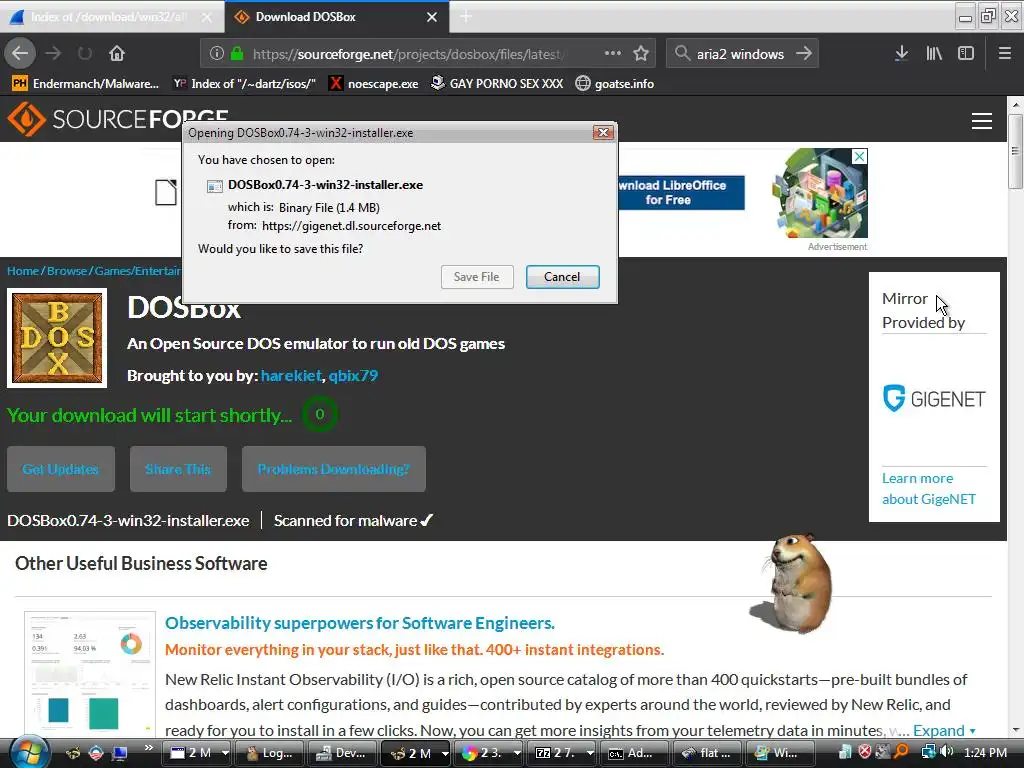Screen dimensions: 1024x768
Task: Click the SourceForge logo
Action: pyautogui.click(x=117, y=119)
